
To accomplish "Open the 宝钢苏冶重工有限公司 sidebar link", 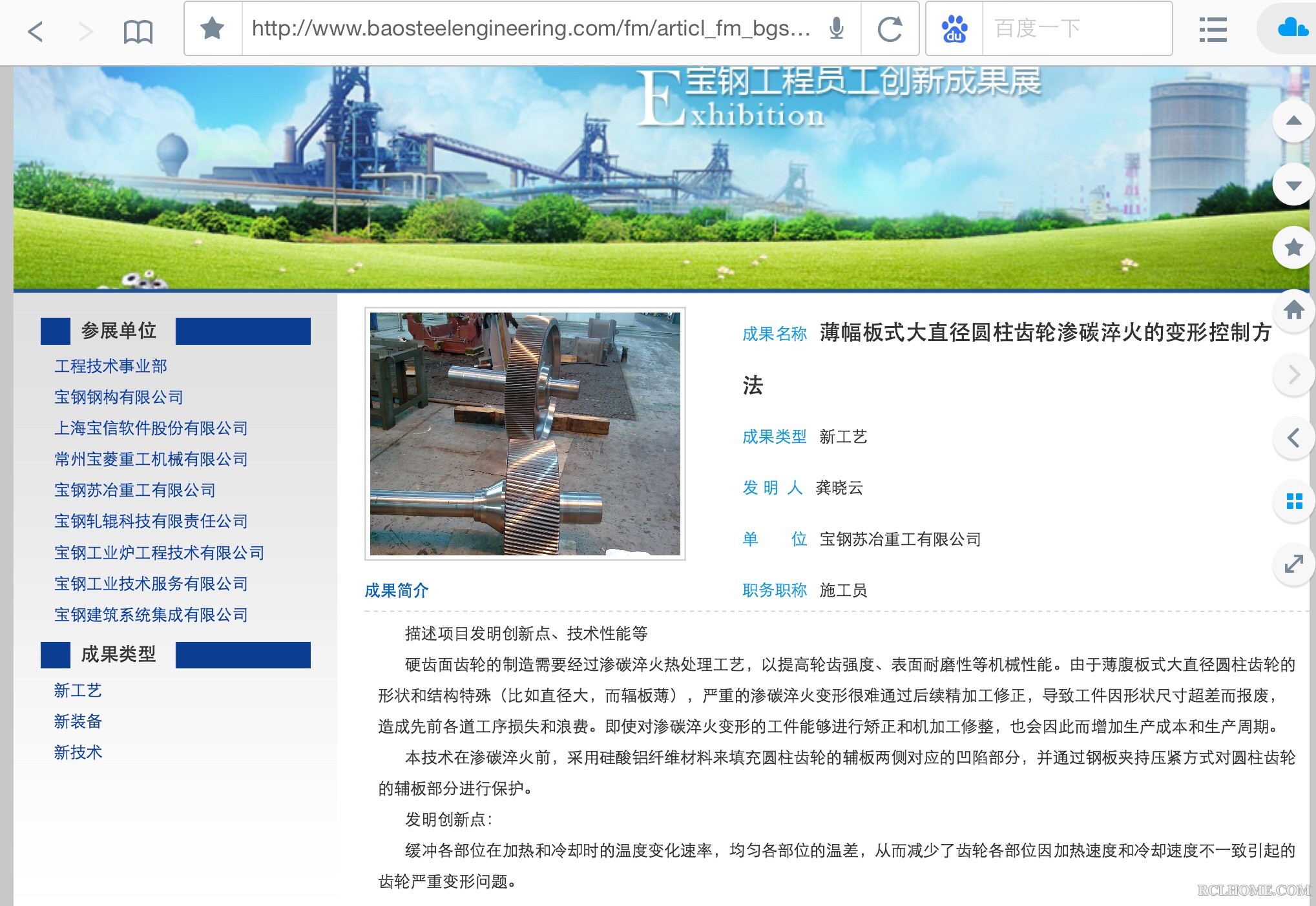I will (135, 490).
